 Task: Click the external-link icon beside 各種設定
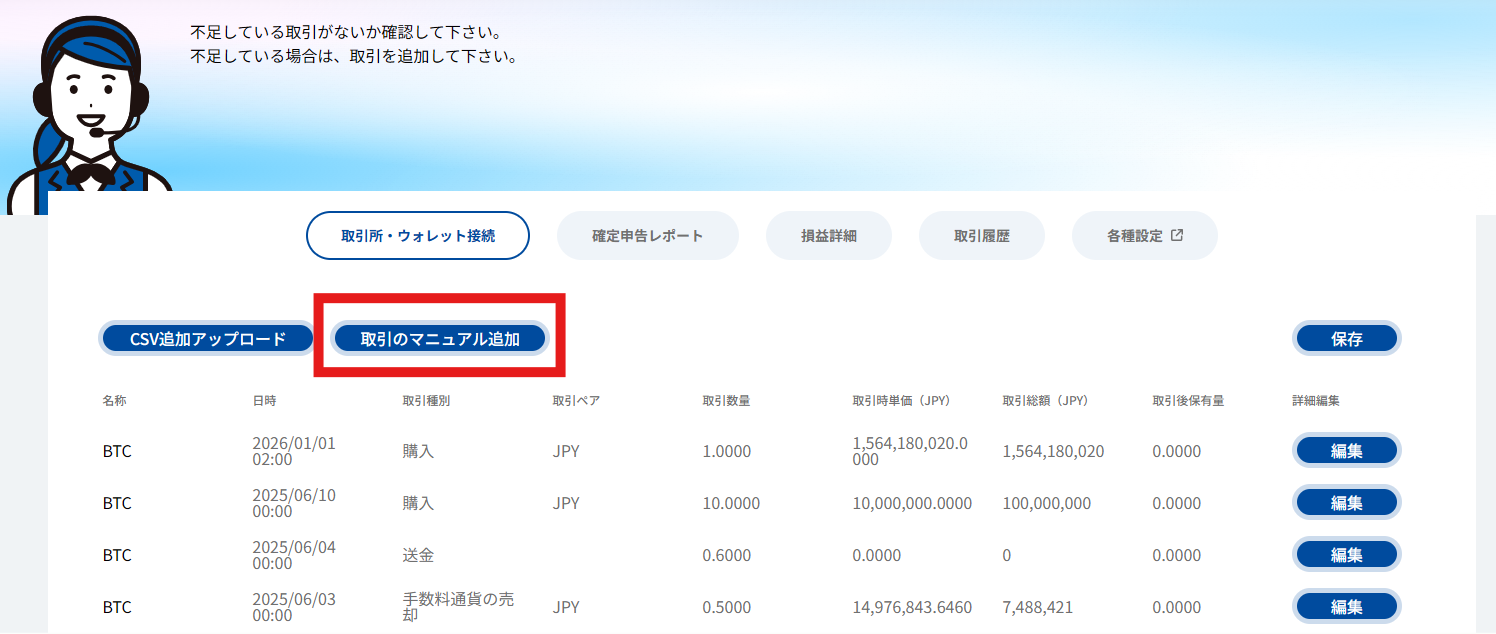(x=1177, y=236)
